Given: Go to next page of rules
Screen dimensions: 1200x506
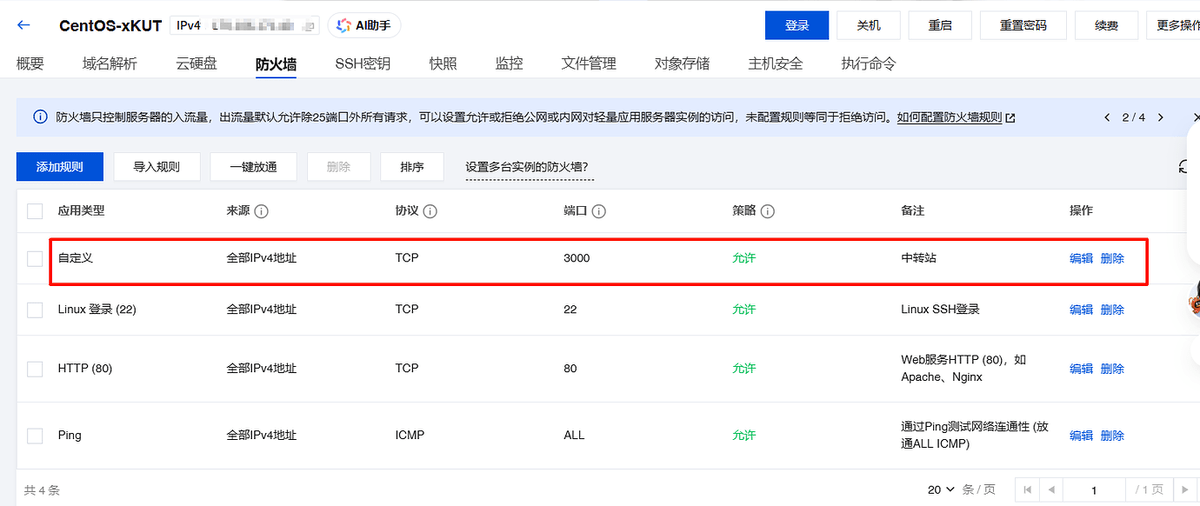Looking at the screenshot, I should (x=1187, y=490).
